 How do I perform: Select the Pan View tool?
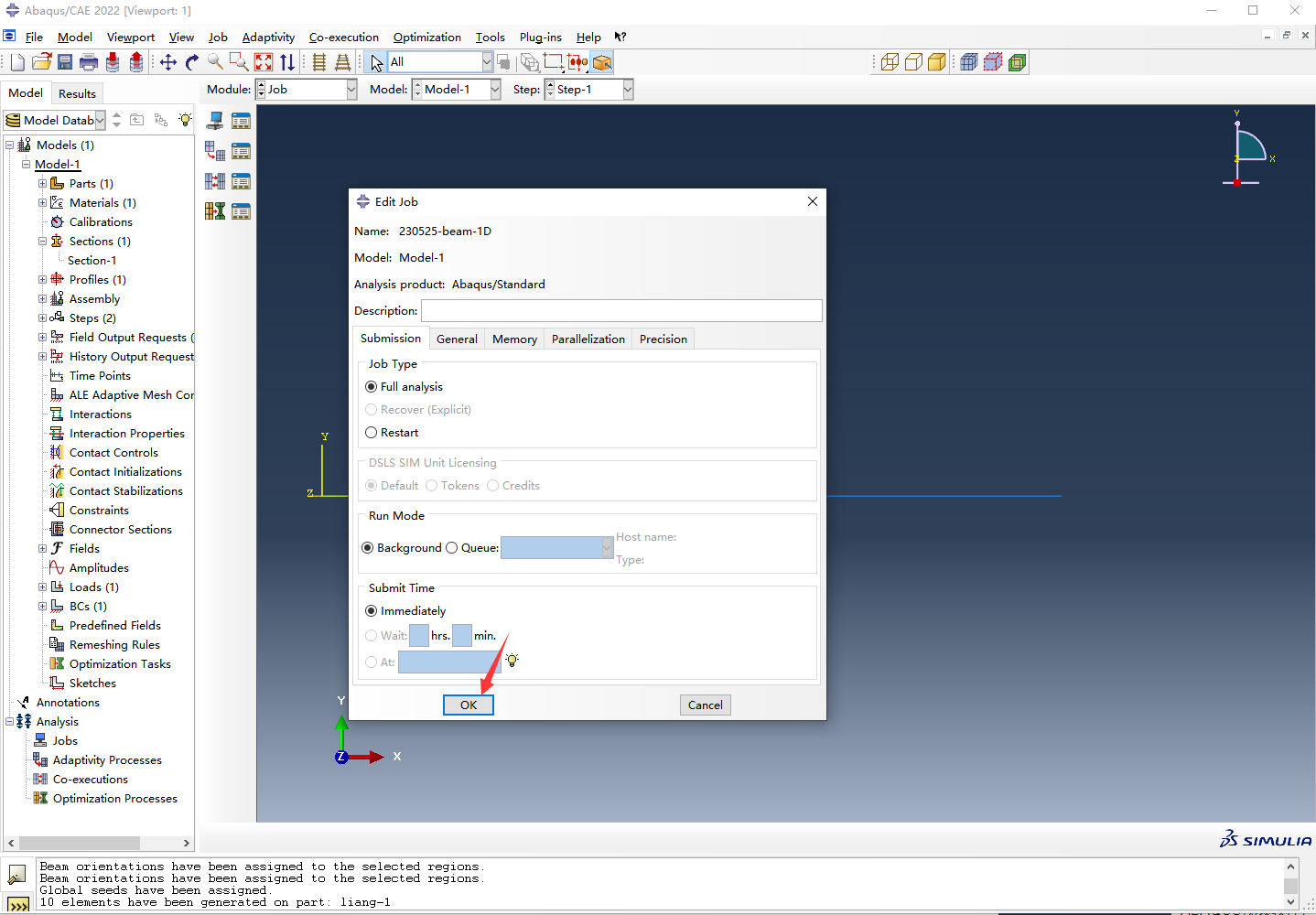[x=168, y=62]
